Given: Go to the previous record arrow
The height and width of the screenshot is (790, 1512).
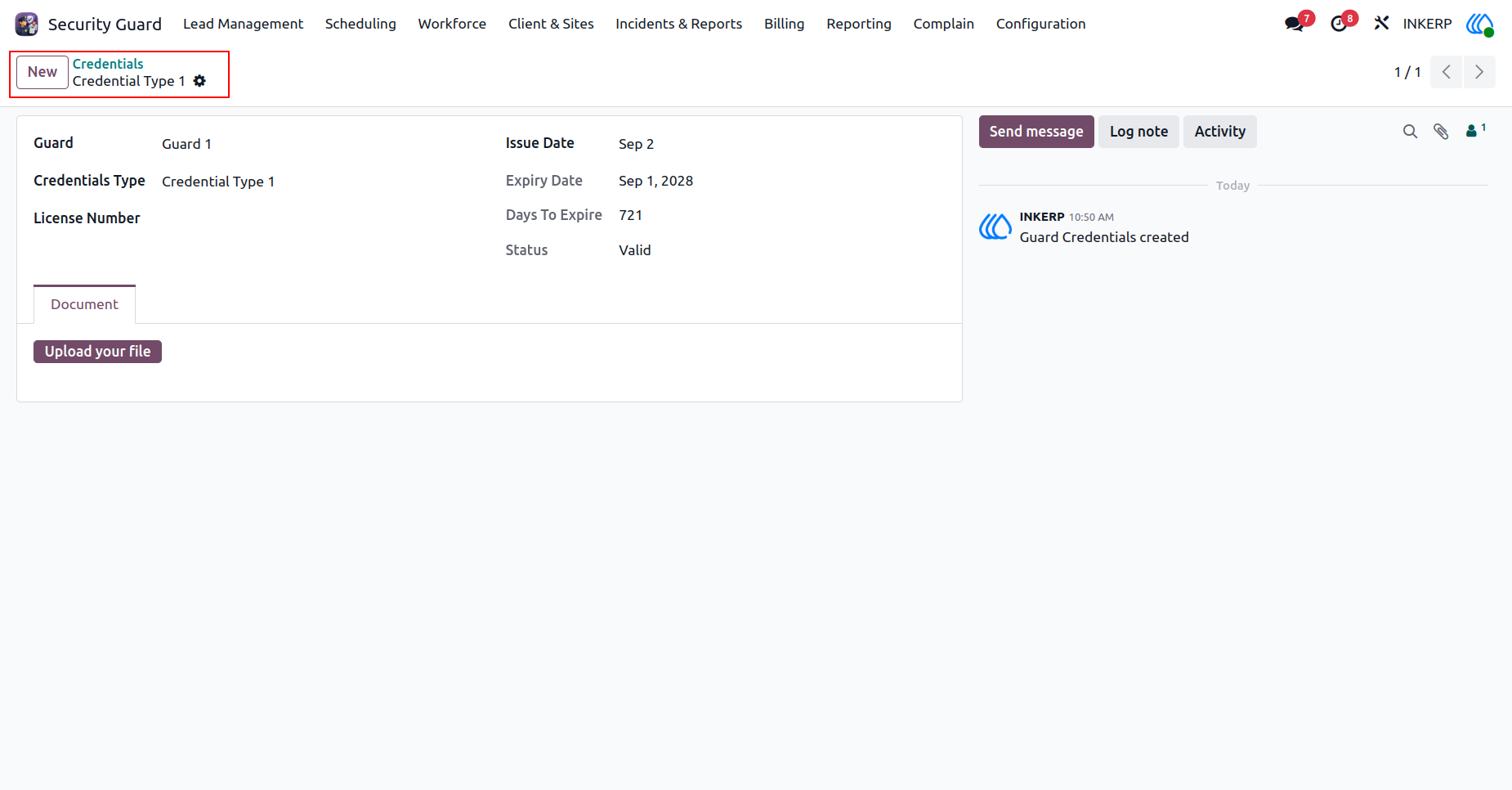Looking at the screenshot, I should click(1447, 72).
